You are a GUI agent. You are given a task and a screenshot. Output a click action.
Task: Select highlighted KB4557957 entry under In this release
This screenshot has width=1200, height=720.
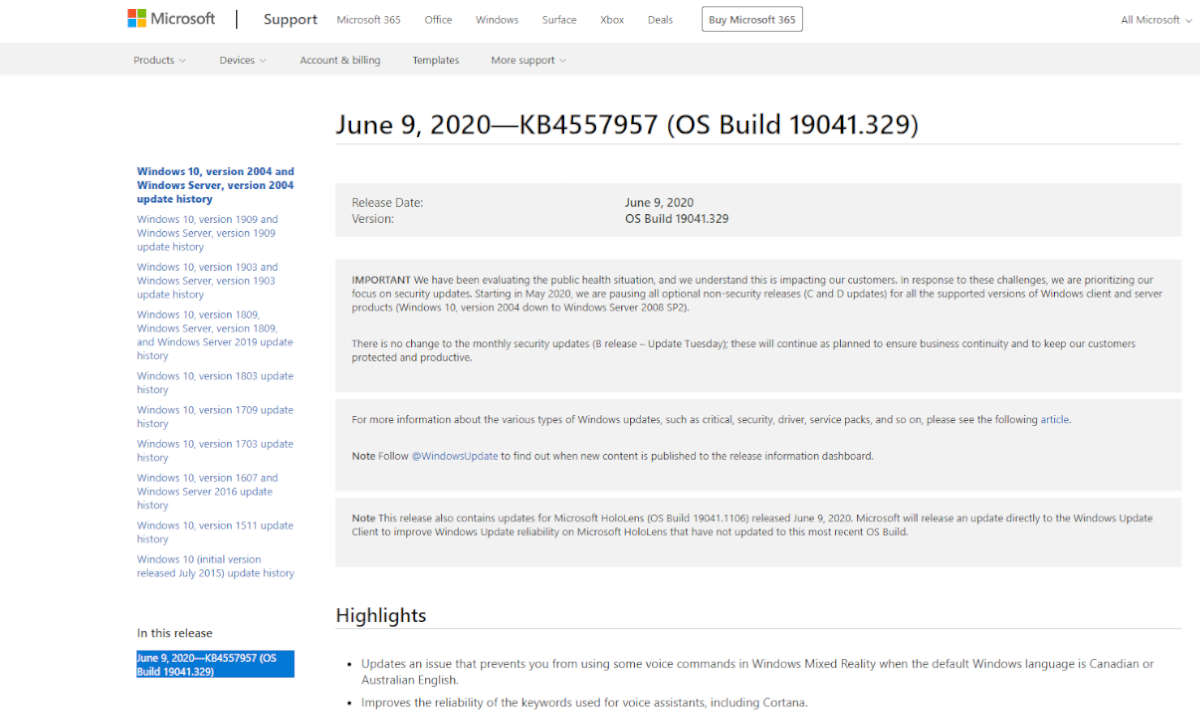(215, 664)
